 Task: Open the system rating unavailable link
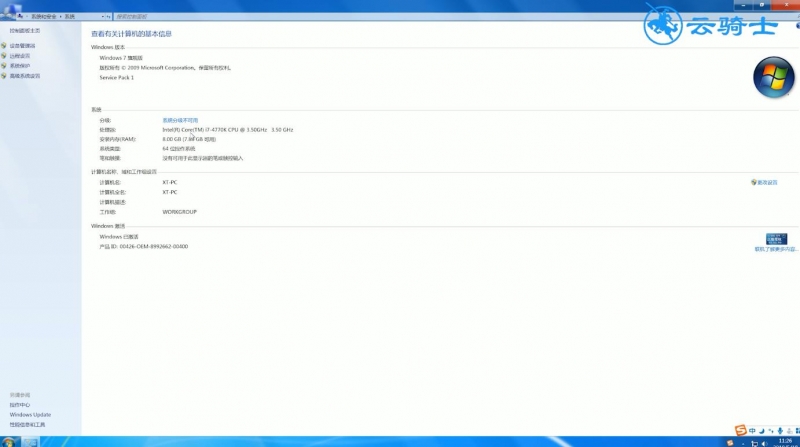click(x=180, y=120)
